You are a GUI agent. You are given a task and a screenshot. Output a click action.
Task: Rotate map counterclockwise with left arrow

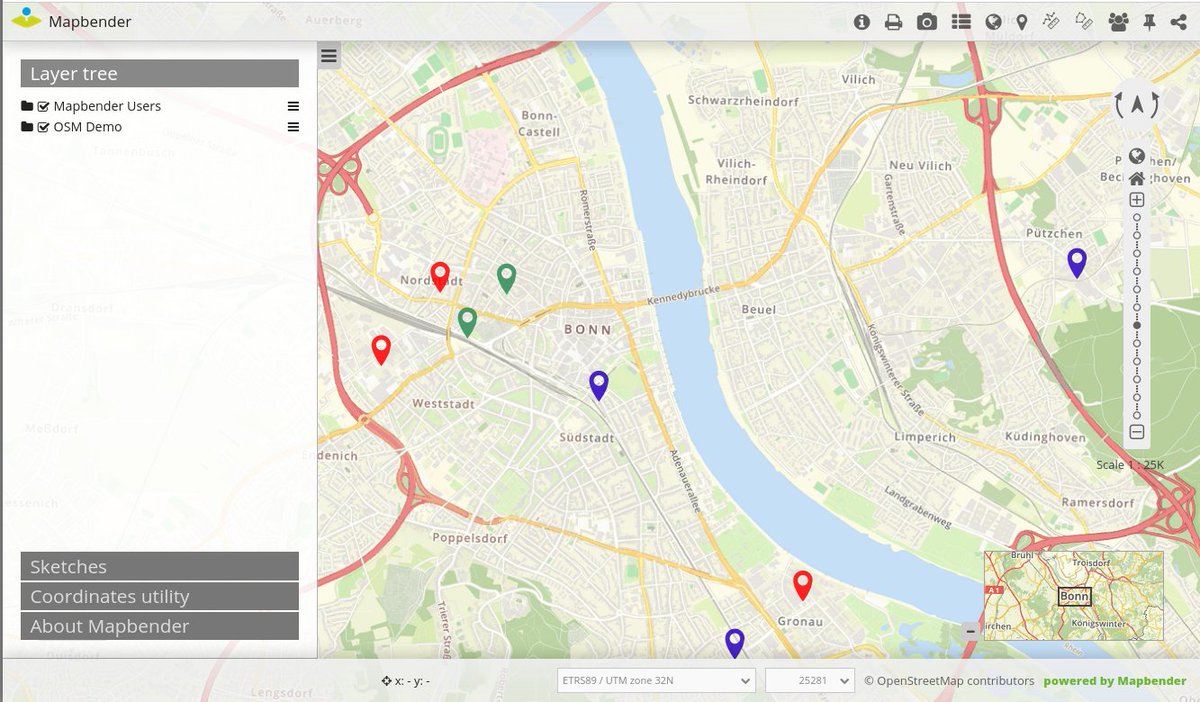[x=1121, y=104]
